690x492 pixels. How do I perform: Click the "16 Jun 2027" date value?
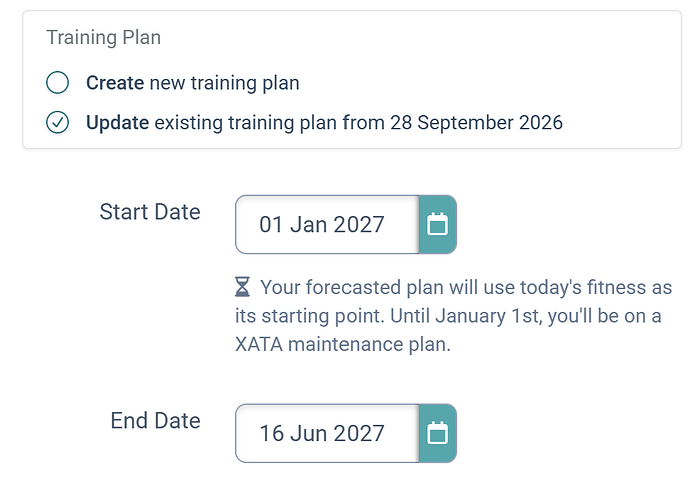pyautogui.click(x=322, y=433)
